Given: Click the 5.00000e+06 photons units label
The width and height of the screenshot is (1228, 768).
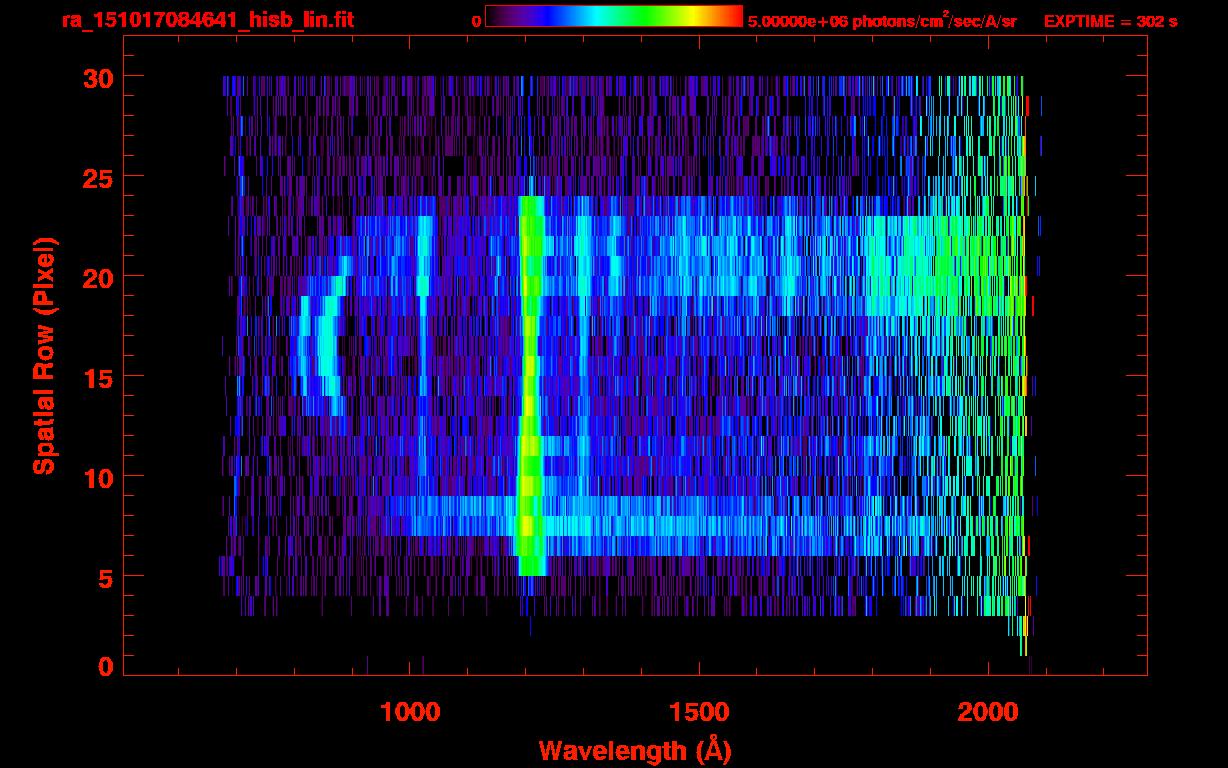Looking at the screenshot, I should [882, 21].
